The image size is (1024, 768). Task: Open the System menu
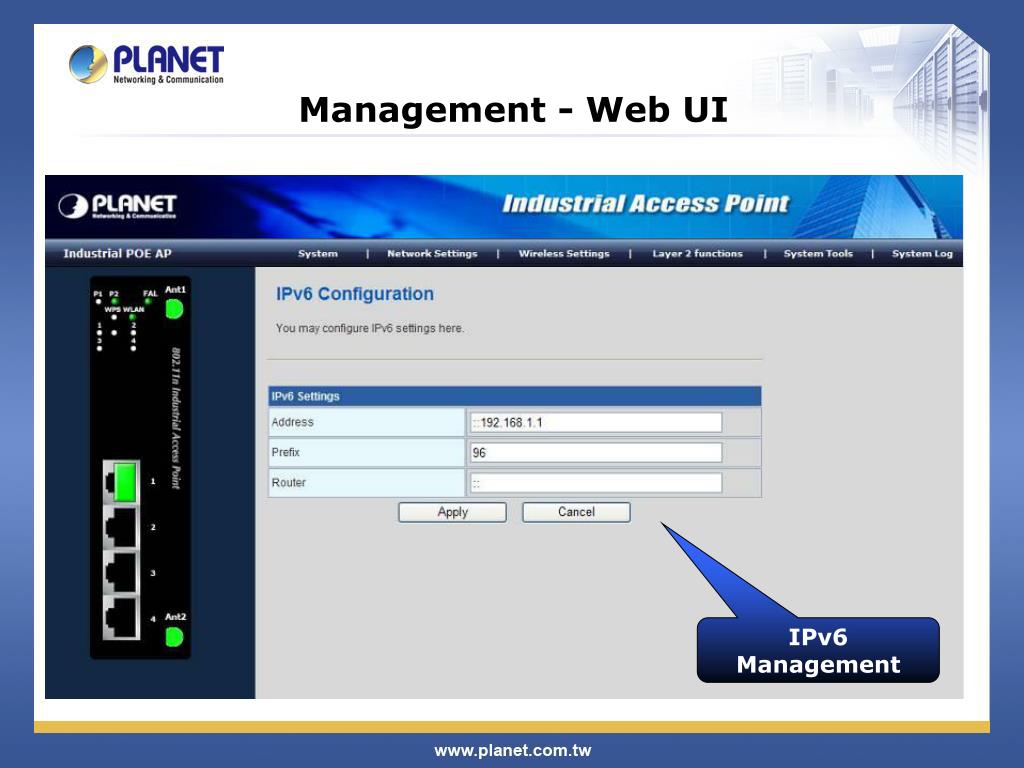pos(317,253)
